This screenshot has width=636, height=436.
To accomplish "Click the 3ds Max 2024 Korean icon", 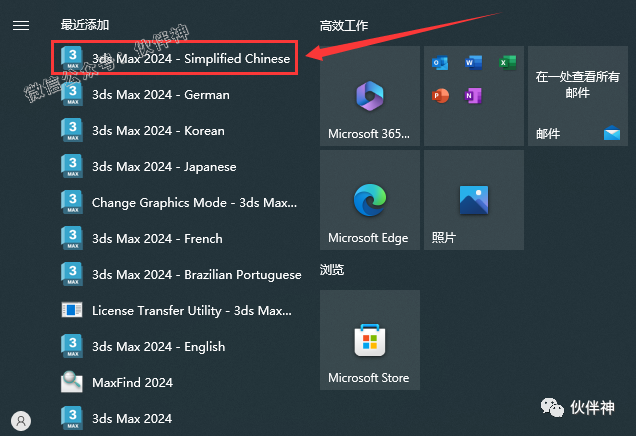I will tap(72, 131).
